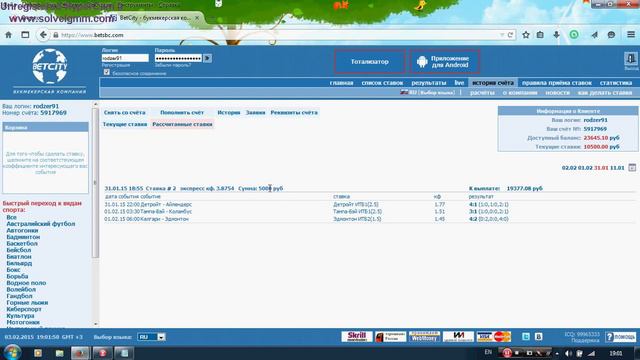Select 'Все' in sports list
Image resolution: width=640 pixels, height=360 pixels.
tap(11, 217)
